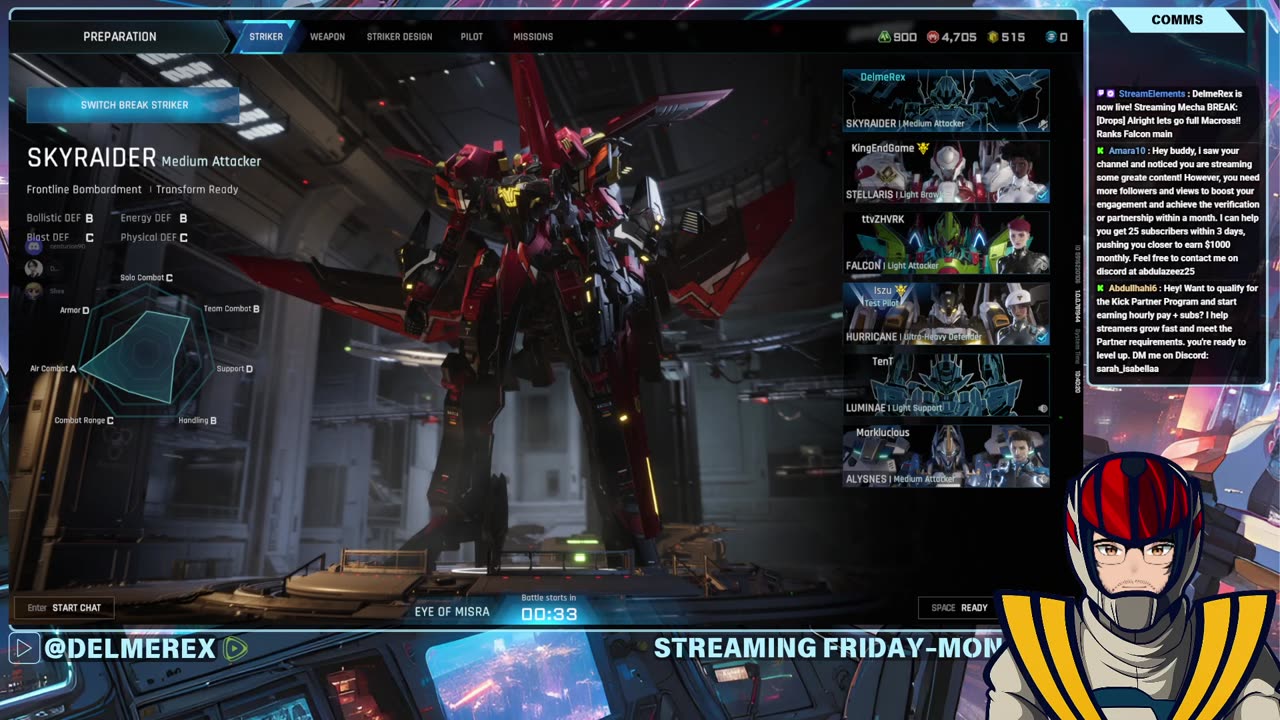1280x720 pixels.
Task: Select Marklucious's Alysnes squad card
Action: point(946,455)
